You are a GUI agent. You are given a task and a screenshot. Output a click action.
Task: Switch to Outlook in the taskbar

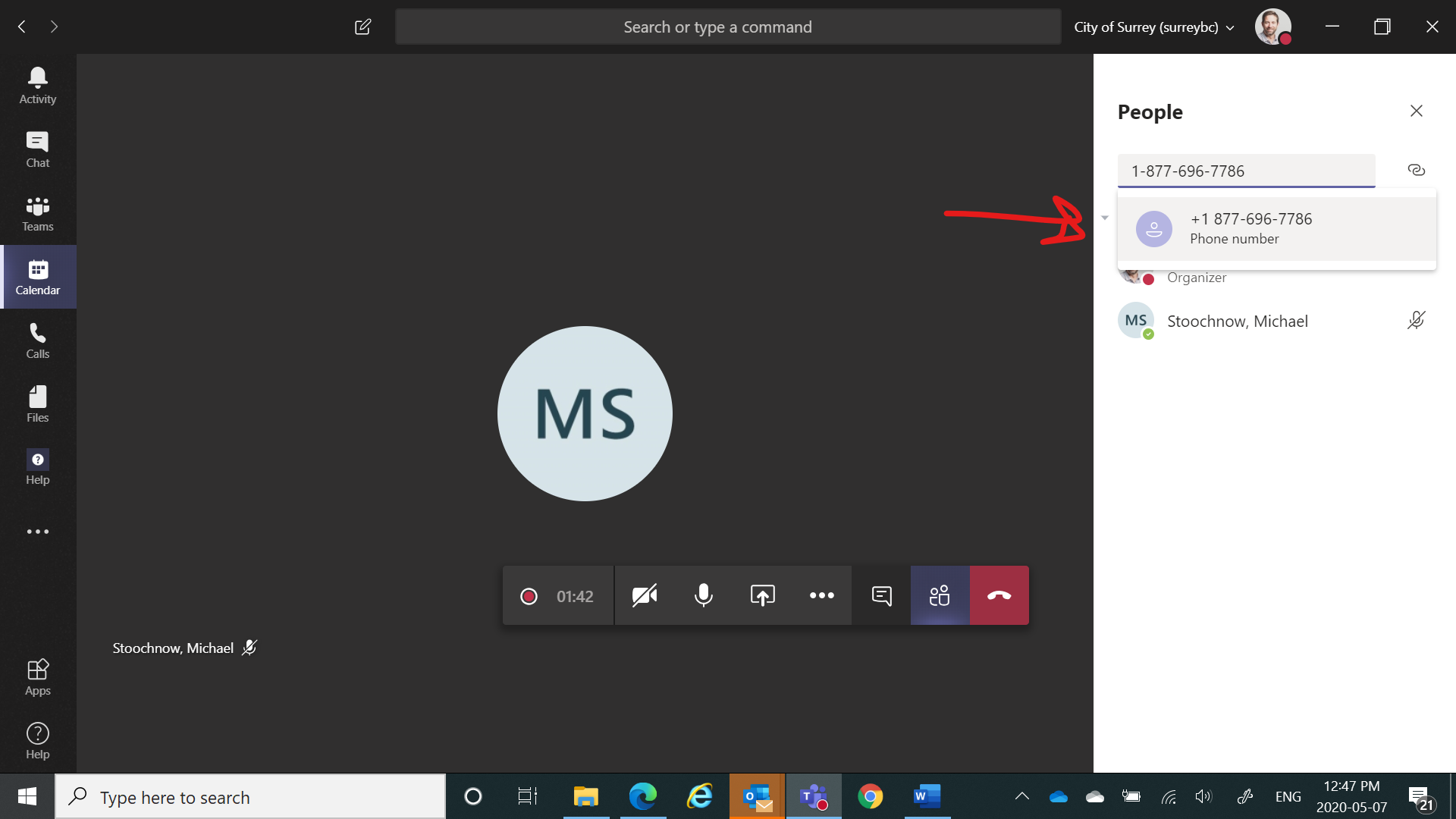pos(757,796)
